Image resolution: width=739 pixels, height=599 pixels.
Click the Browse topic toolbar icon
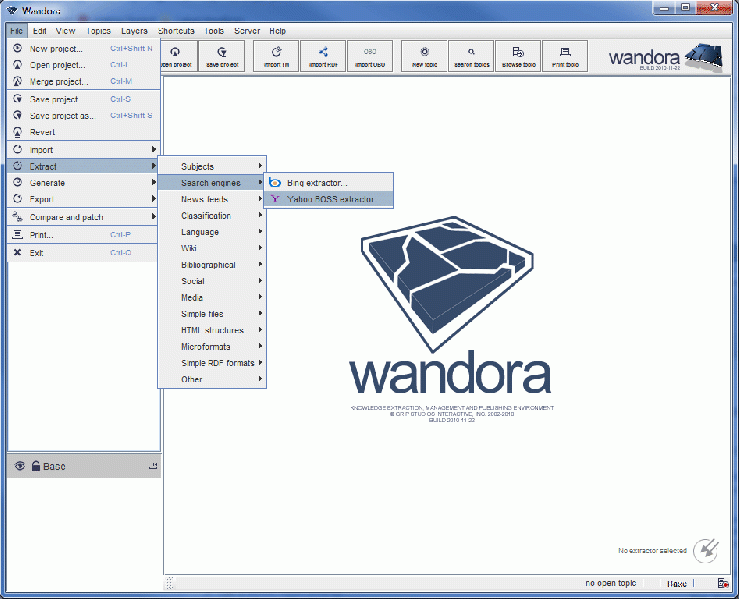click(x=517, y=56)
